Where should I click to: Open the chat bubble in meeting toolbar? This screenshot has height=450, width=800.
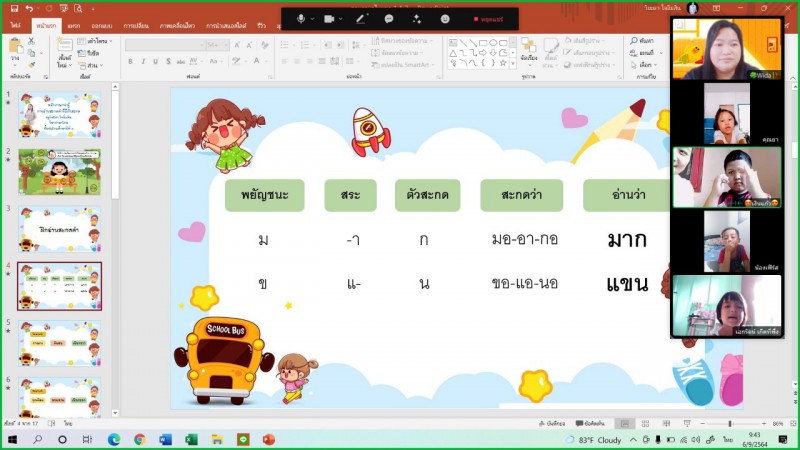click(389, 19)
